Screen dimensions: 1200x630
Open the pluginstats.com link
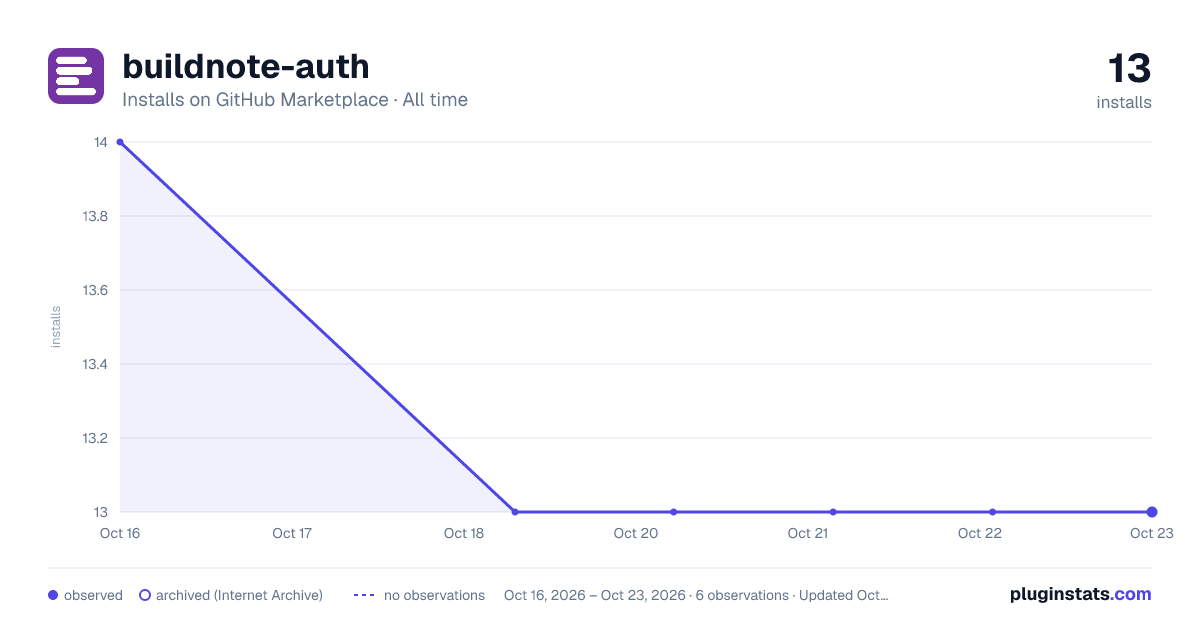tap(1081, 594)
